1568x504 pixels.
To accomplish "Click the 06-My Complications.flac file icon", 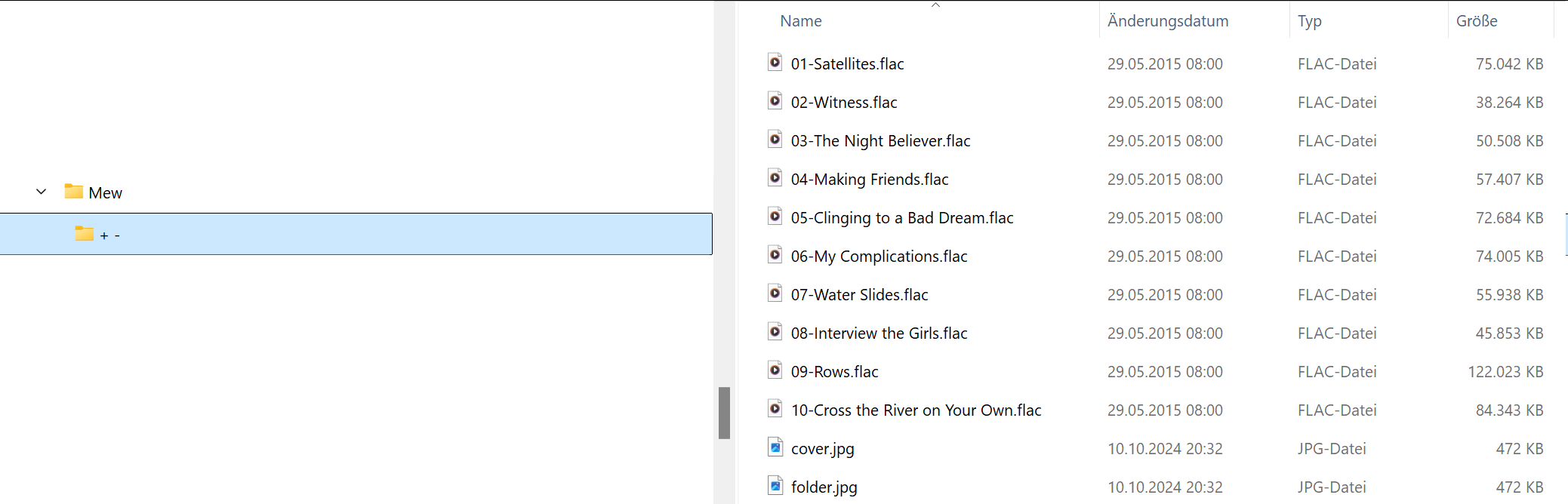I will pos(775,255).
